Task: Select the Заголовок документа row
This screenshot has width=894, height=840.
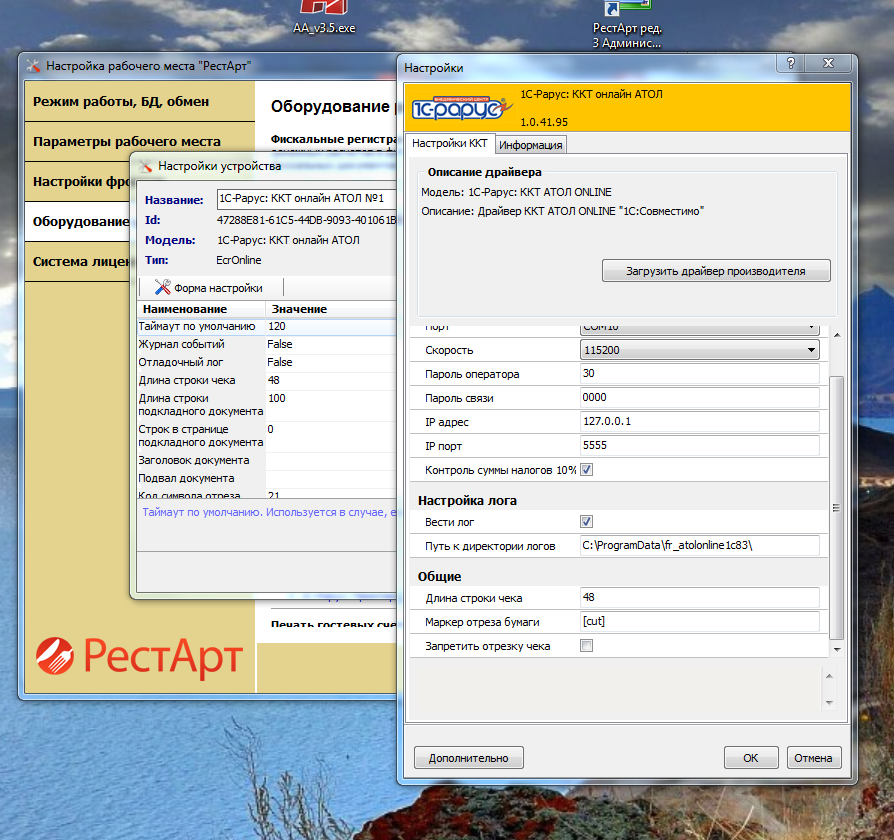Action: (x=267, y=460)
